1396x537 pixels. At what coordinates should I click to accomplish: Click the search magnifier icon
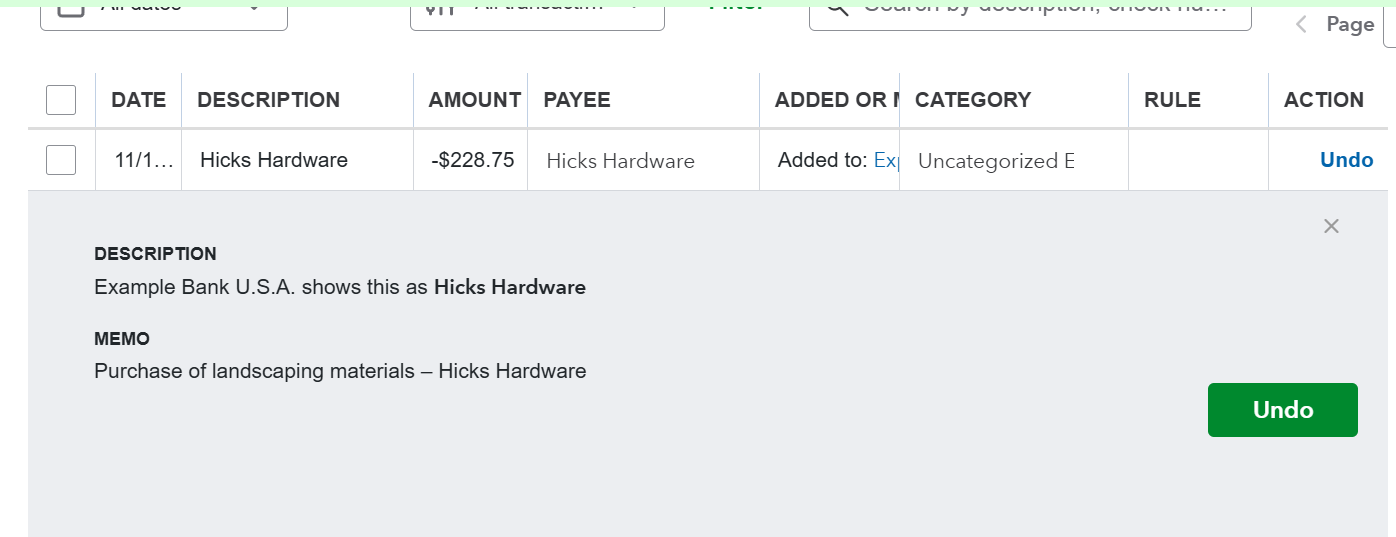coord(836,8)
